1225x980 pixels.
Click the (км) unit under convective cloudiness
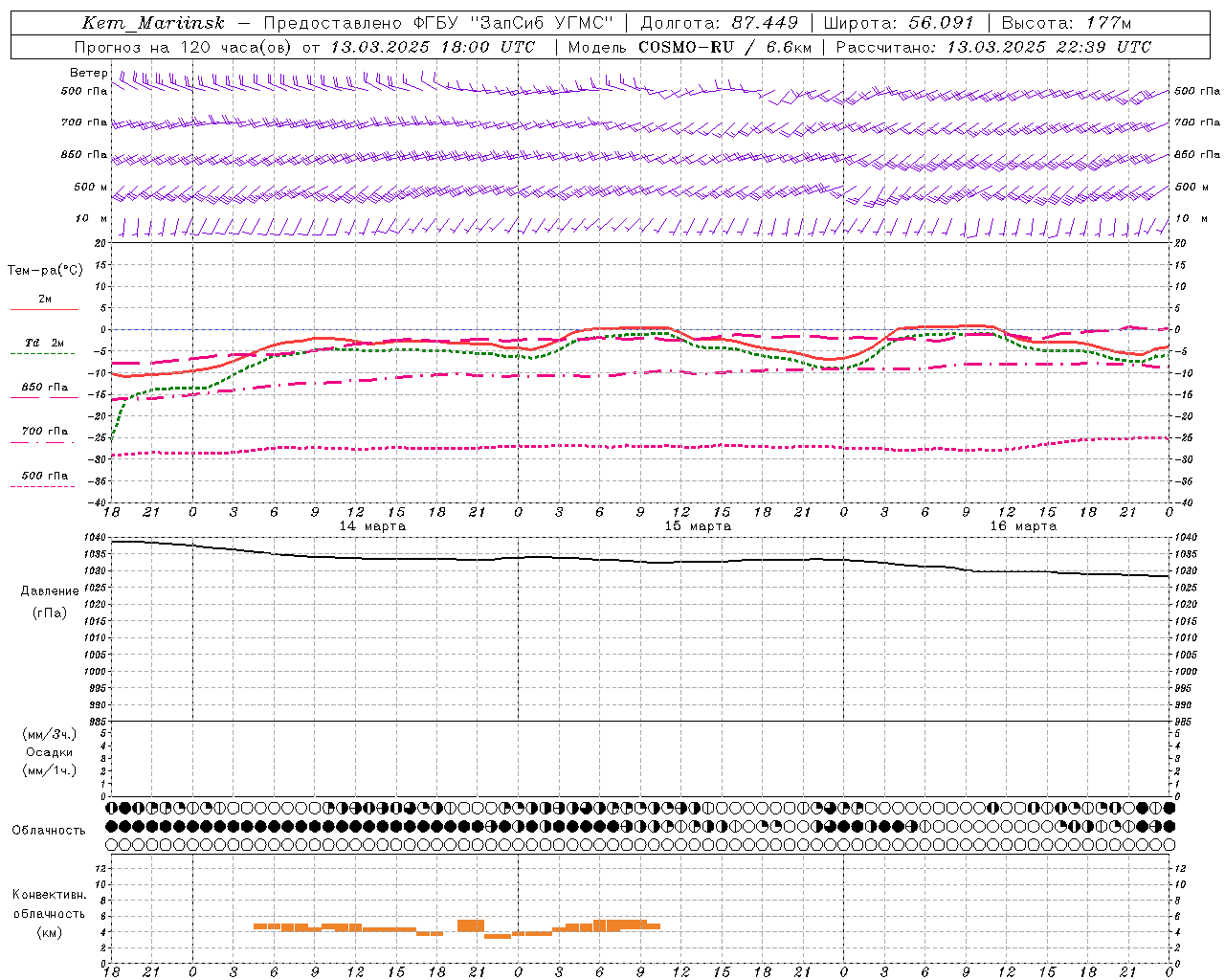point(50,932)
